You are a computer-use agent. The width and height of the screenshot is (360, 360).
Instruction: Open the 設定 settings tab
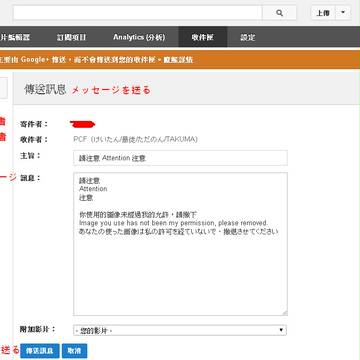[248, 37]
